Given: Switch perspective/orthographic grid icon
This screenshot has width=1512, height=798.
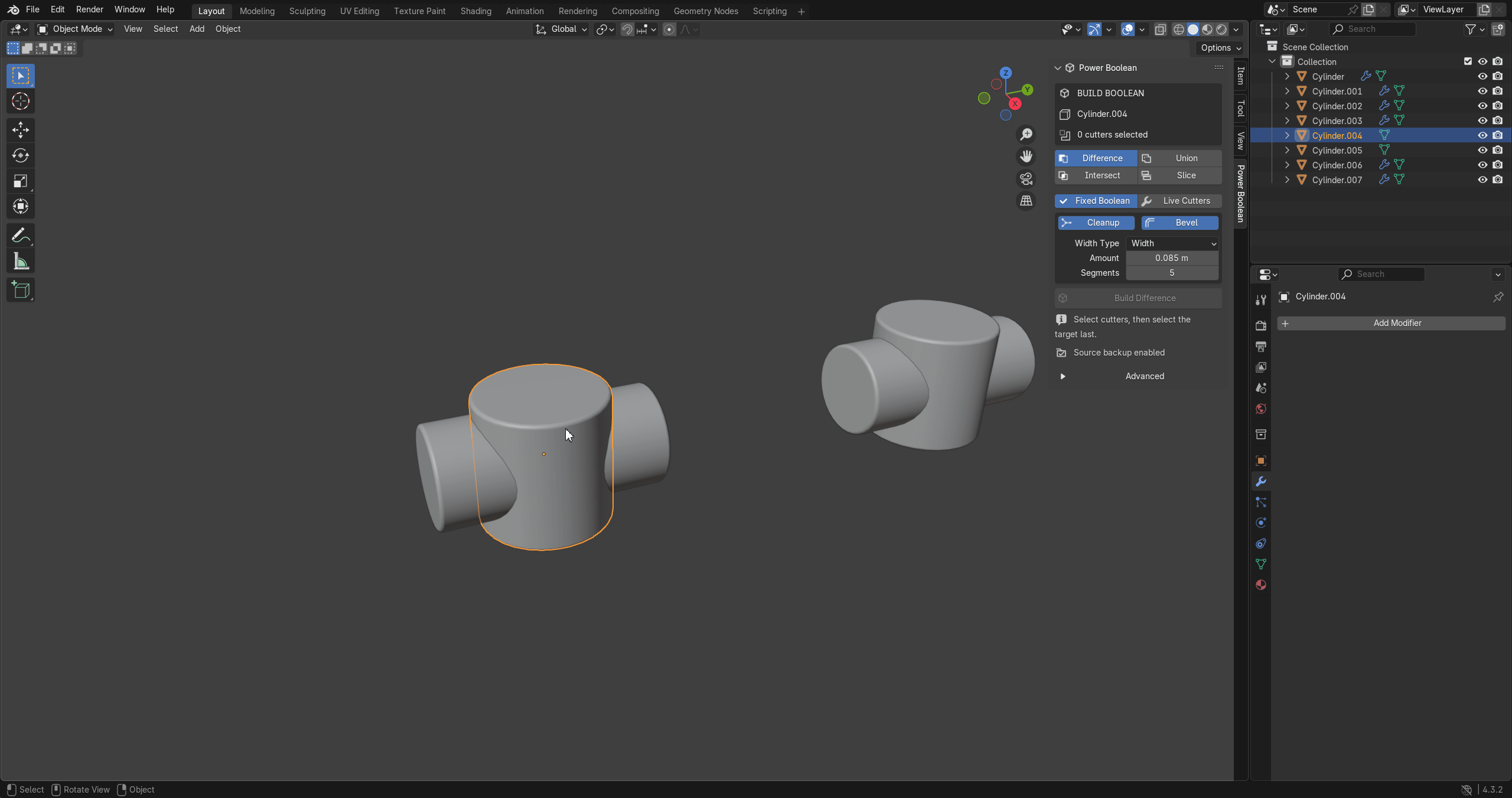Looking at the screenshot, I should tap(1027, 201).
